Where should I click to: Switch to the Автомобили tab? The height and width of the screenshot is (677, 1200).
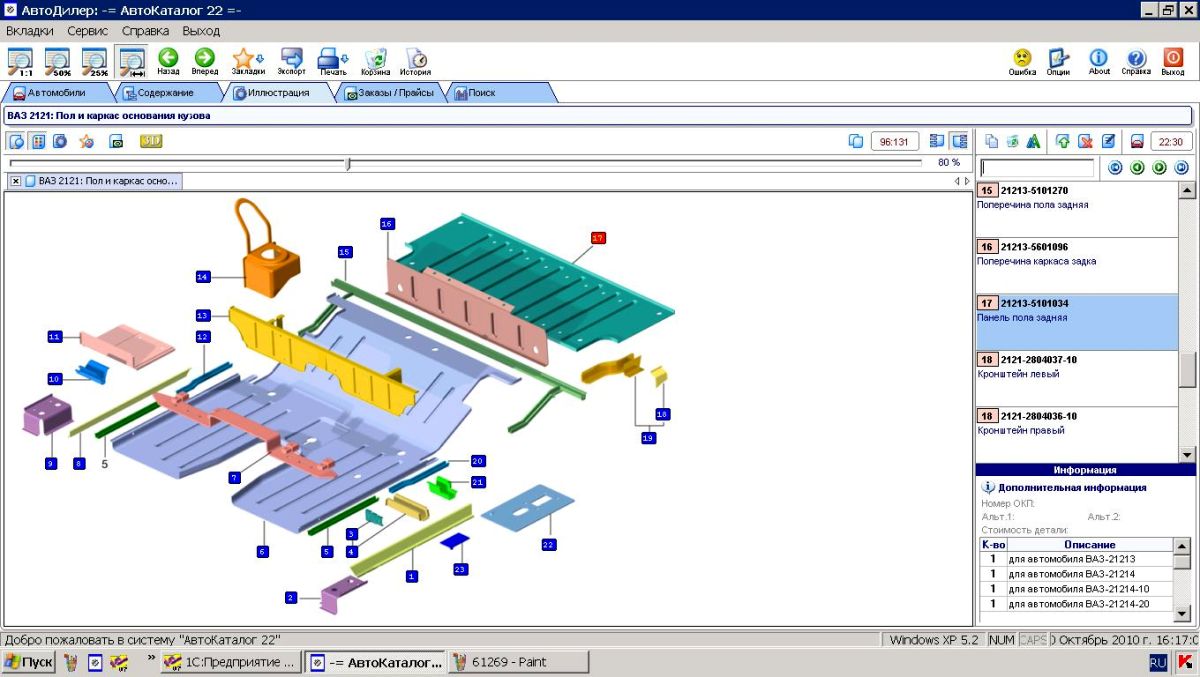(56, 93)
